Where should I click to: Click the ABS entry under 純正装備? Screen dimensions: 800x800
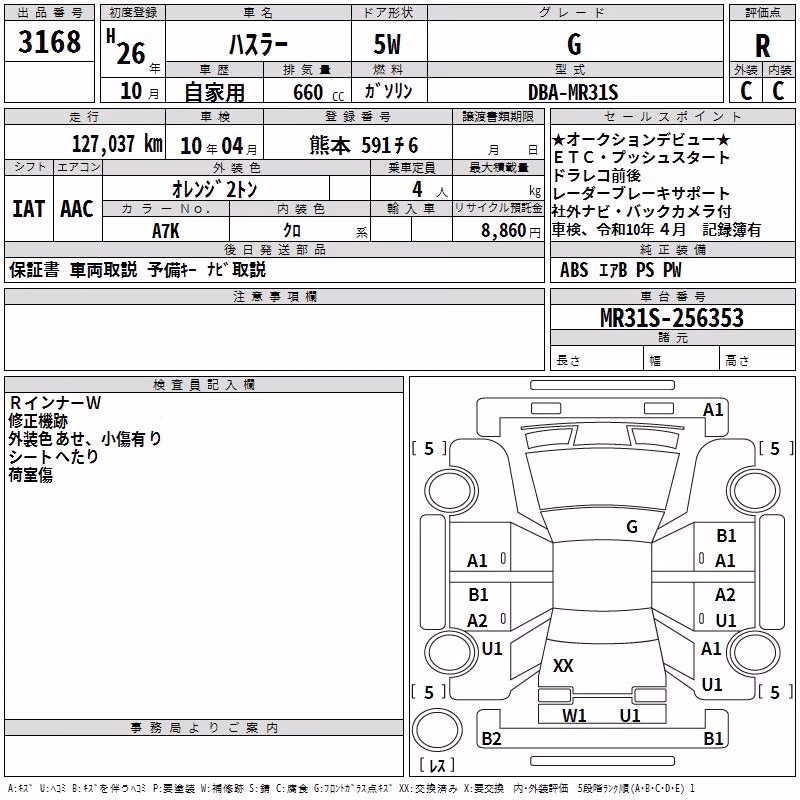click(573, 270)
